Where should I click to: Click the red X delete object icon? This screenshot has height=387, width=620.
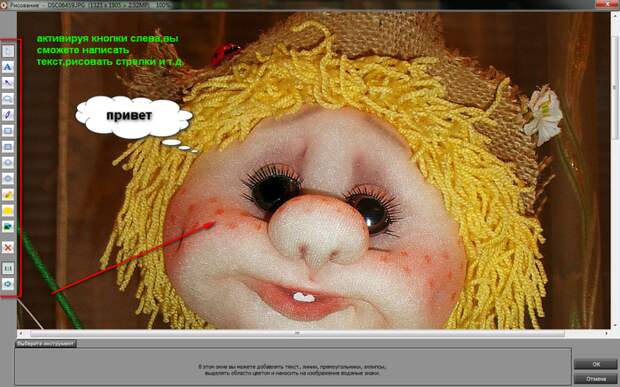pyautogui.click(x=8, y=248)
